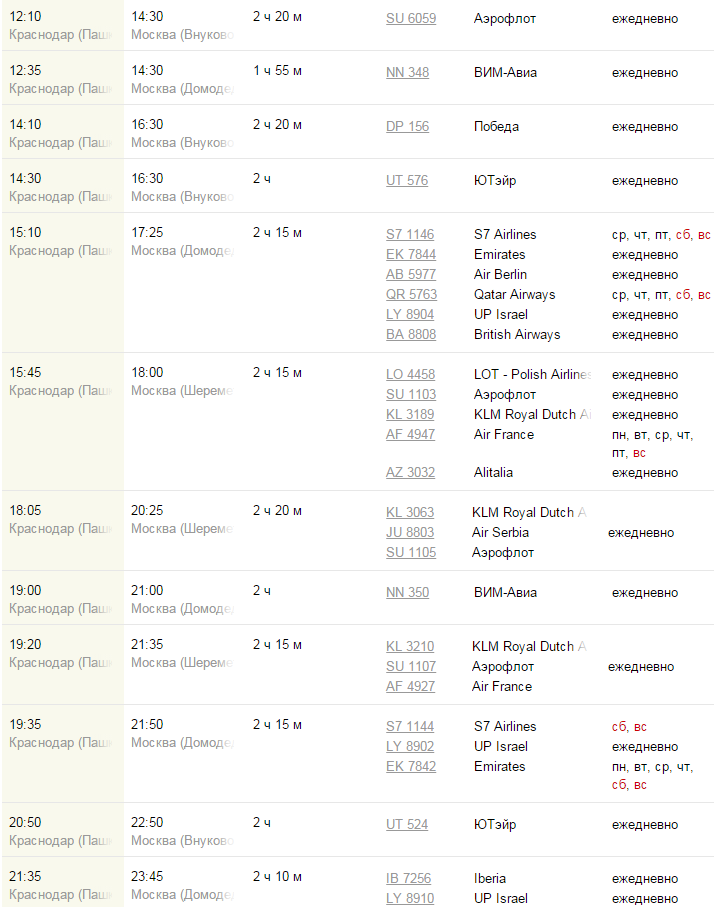Click Emirates flight EK 7844
Image resolution: width=714 pixels, height=907 pixels.
pyautogui.click(x=411, y=255)
